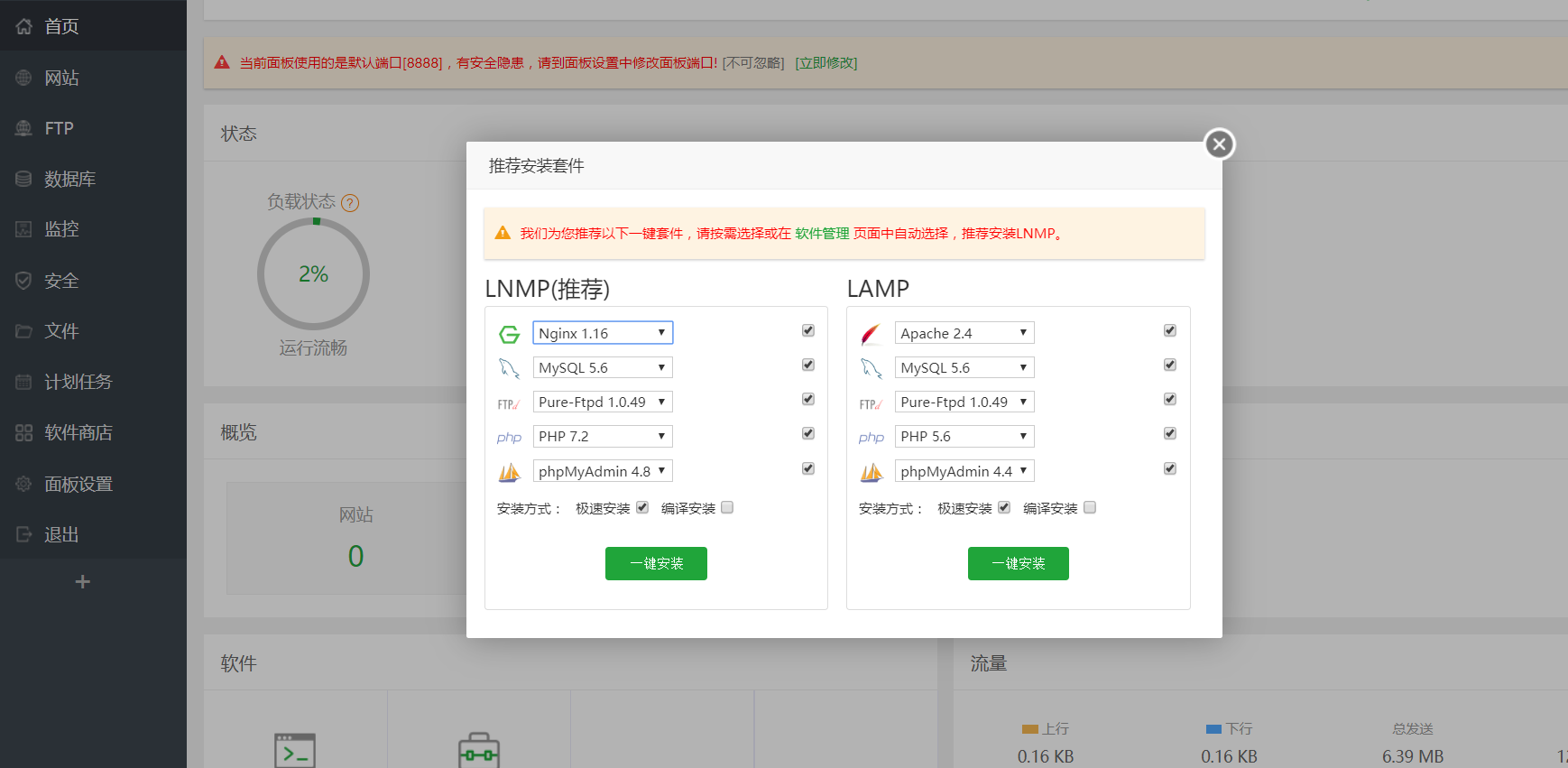This screenshot has width=1568, height=768.
Task: Expand the phpMyAdmin 4.4 dropdown in LAMP
Action: pyautogui.click(x=964, y=471)
